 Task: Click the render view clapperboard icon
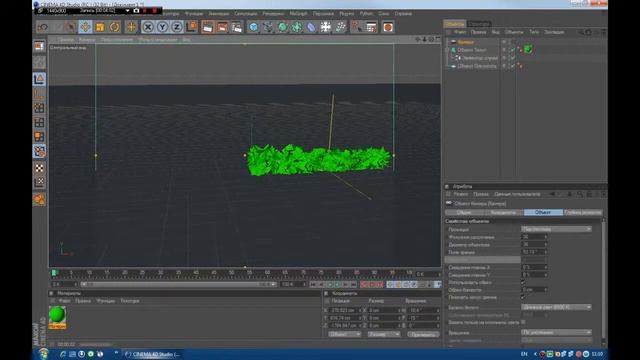pyautogui.click(x=207, y=27)
